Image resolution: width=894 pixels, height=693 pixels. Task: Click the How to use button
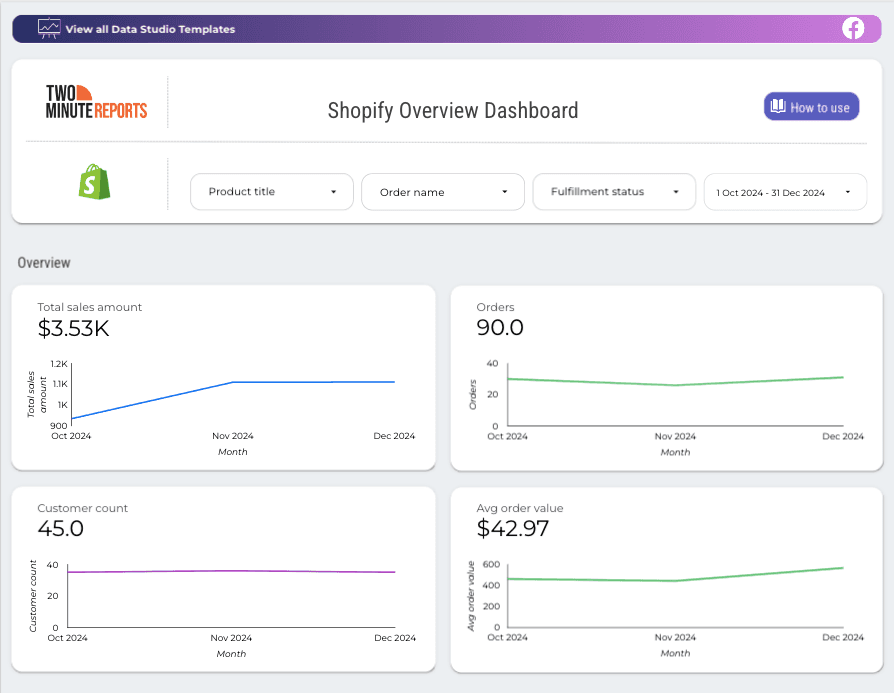click(x=811, y=106)
